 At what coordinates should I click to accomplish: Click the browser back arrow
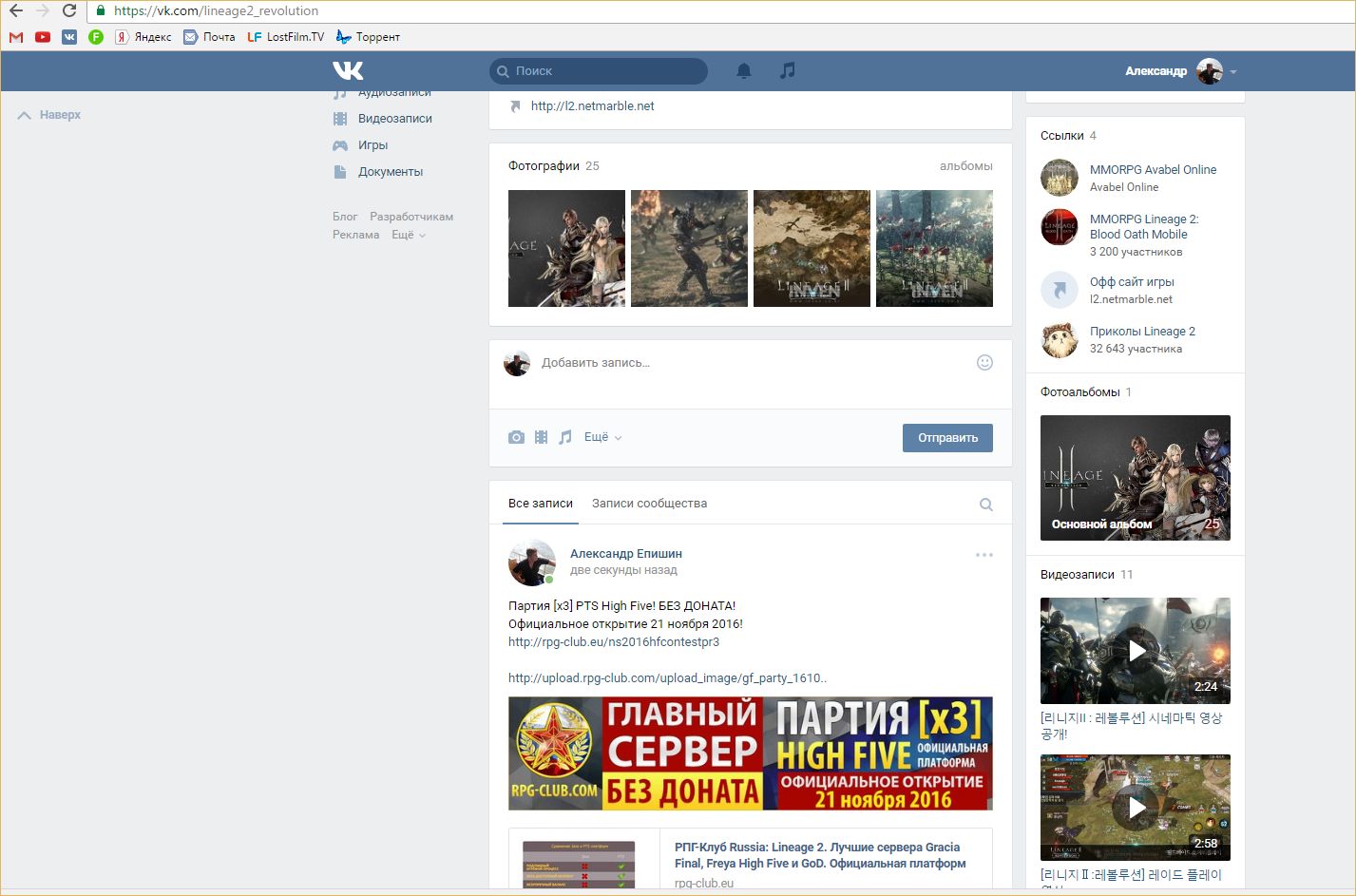coord(15,10)
